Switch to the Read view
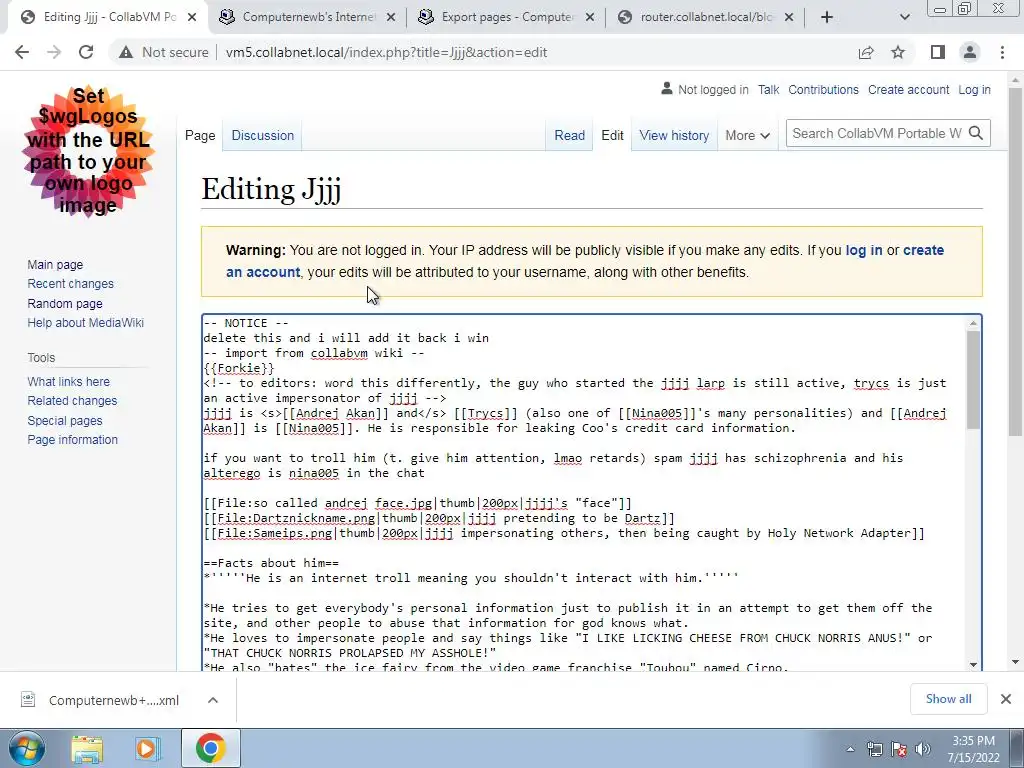Screen dimensions: 1024x768 [569, 135]
